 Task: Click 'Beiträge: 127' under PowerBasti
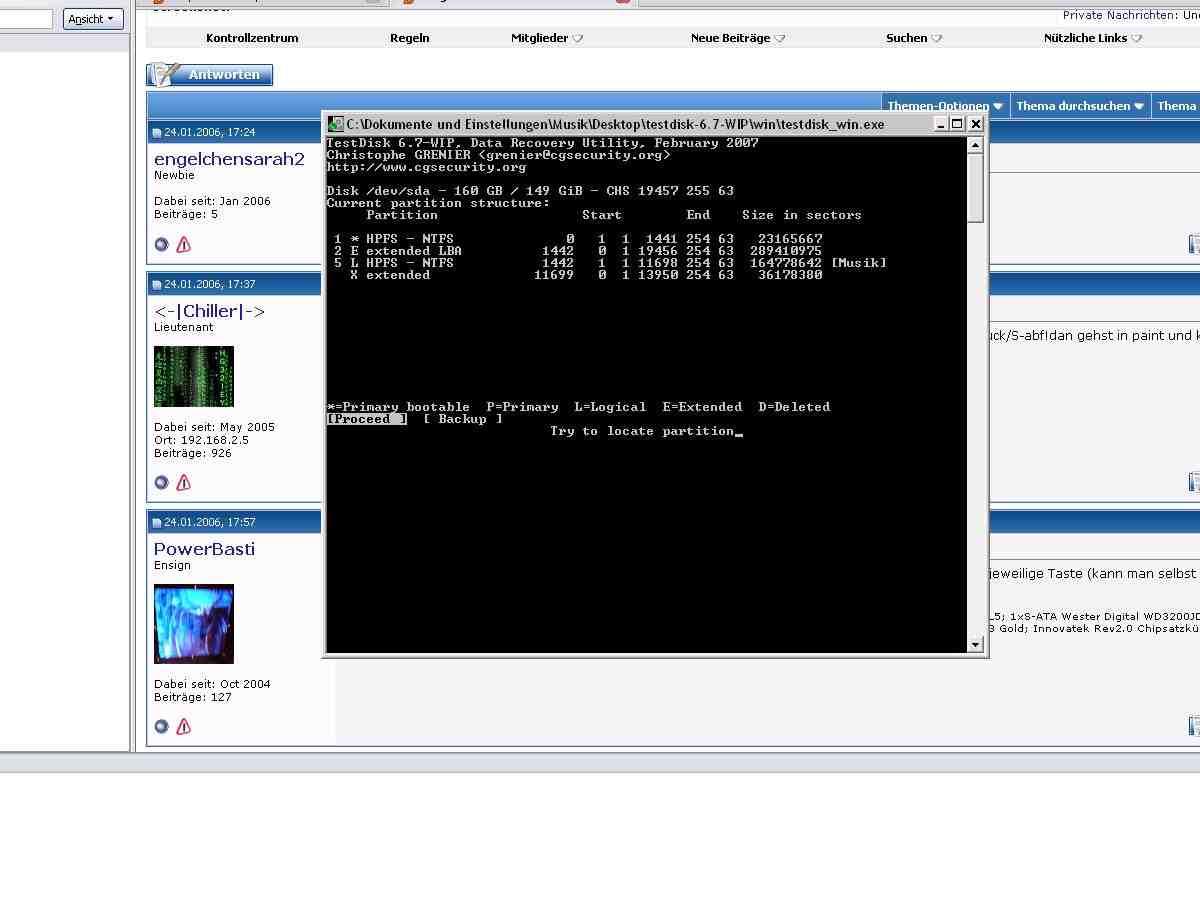(193, 697)
